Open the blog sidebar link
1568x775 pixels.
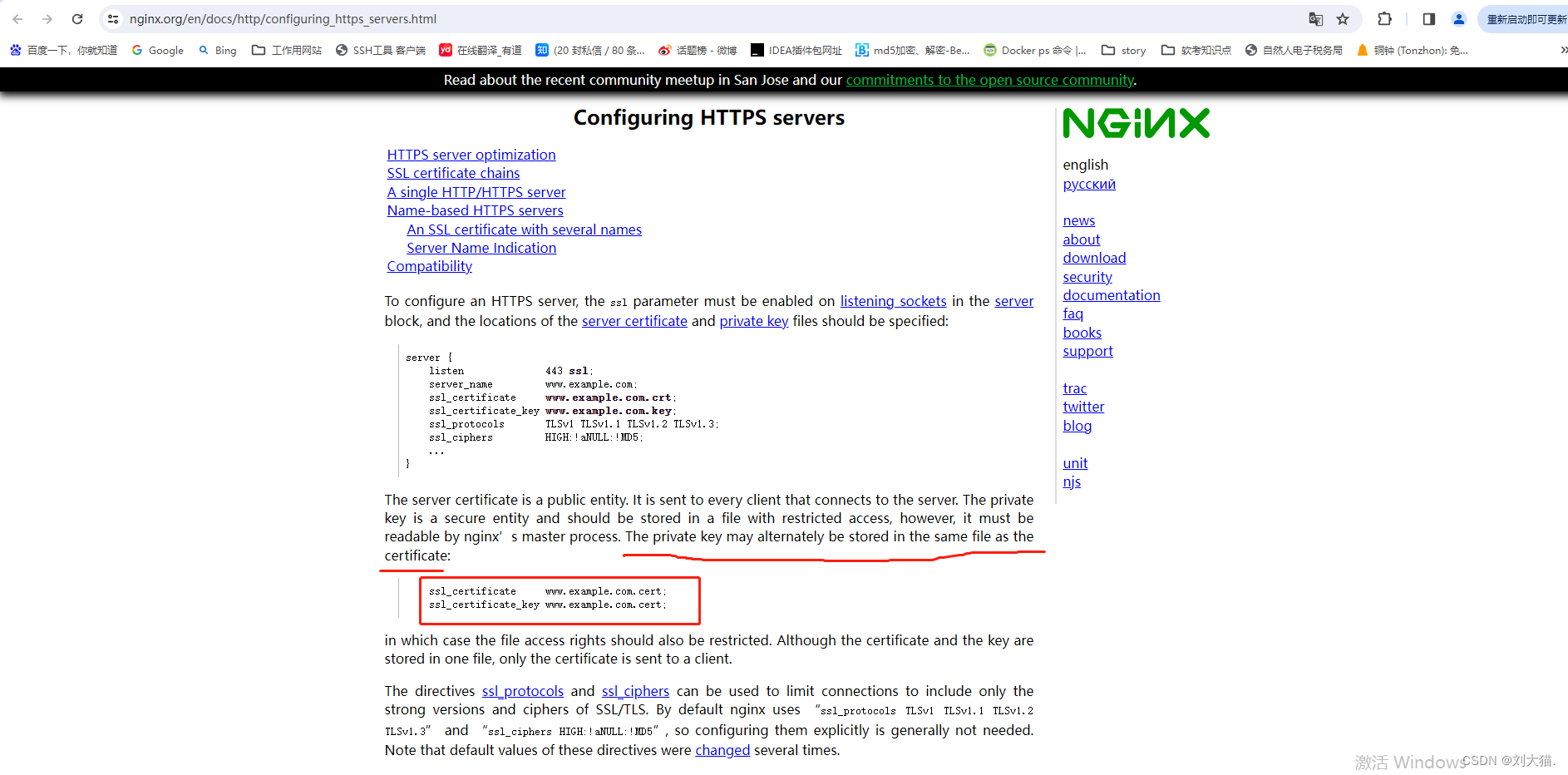click(x=1077, y=426)
